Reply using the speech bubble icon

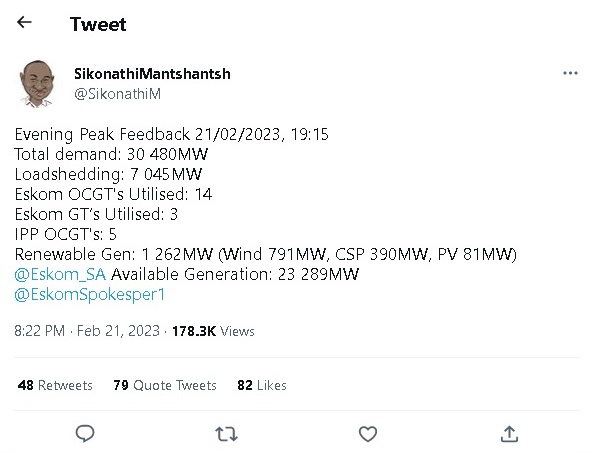click(x=85, y=434)
